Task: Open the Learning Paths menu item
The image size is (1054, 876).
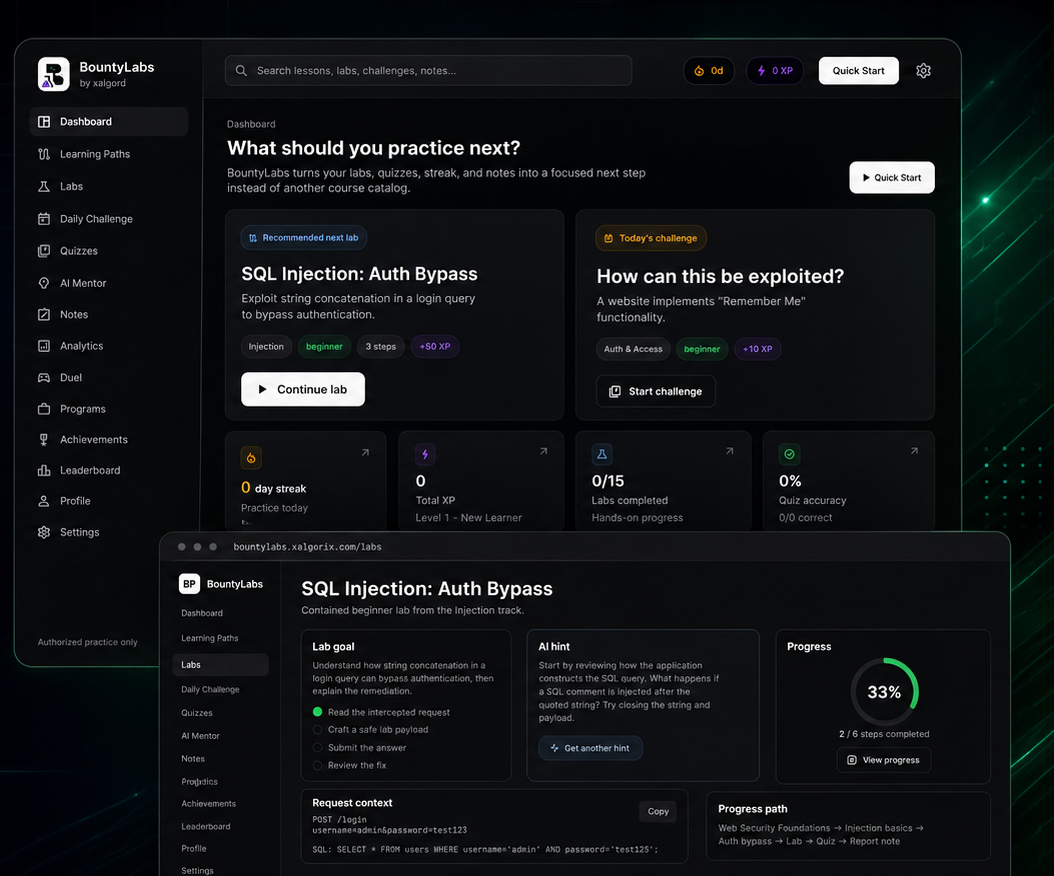Action: point(109,154)
